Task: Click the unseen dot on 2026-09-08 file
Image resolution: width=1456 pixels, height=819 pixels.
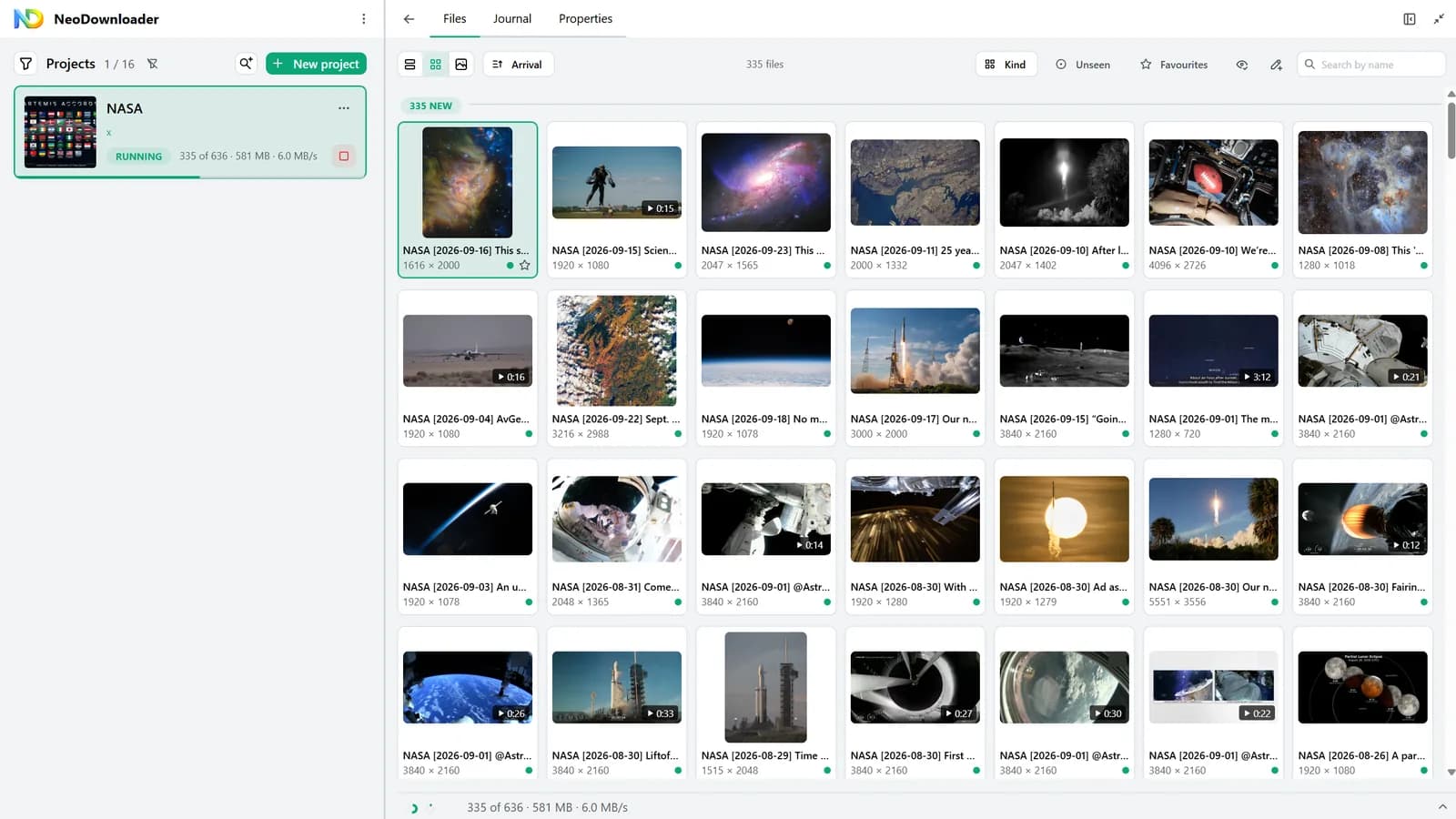Action: click(x=1424, y=266)
